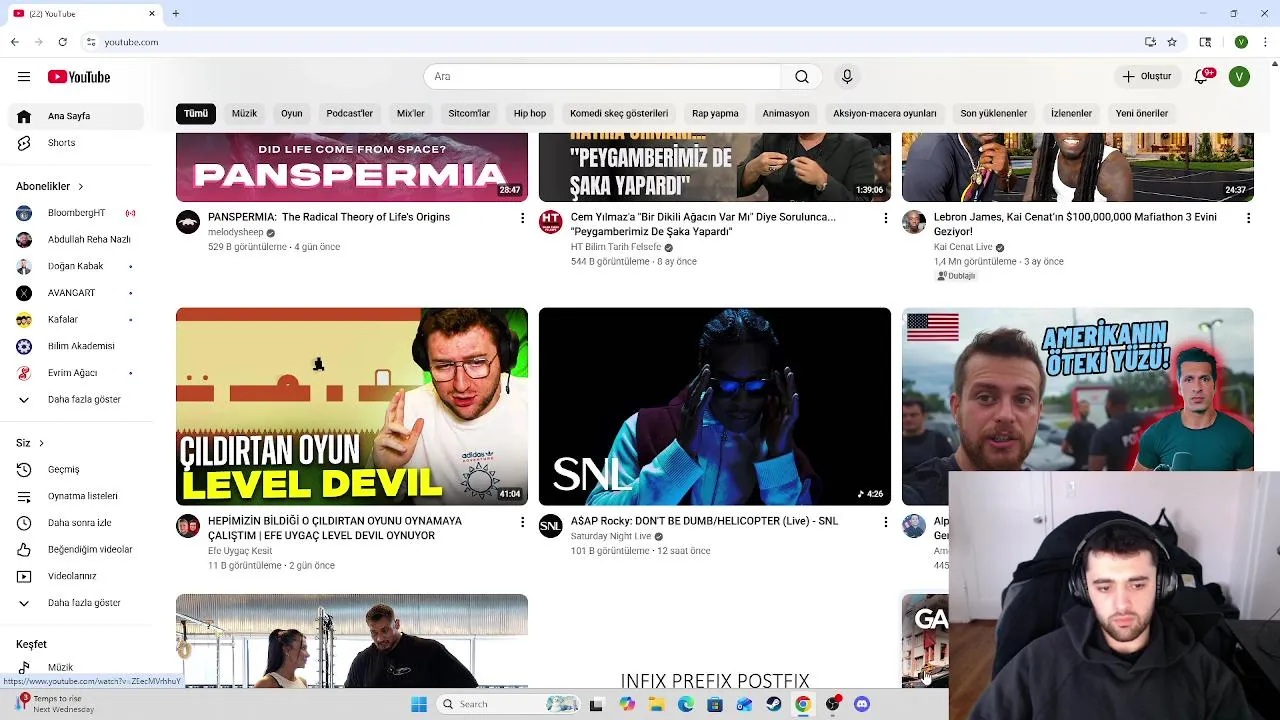Select the Son yüklenenler chip
Screen dimensions: 1280x720
pyautogui.click(x=994, y=113)
